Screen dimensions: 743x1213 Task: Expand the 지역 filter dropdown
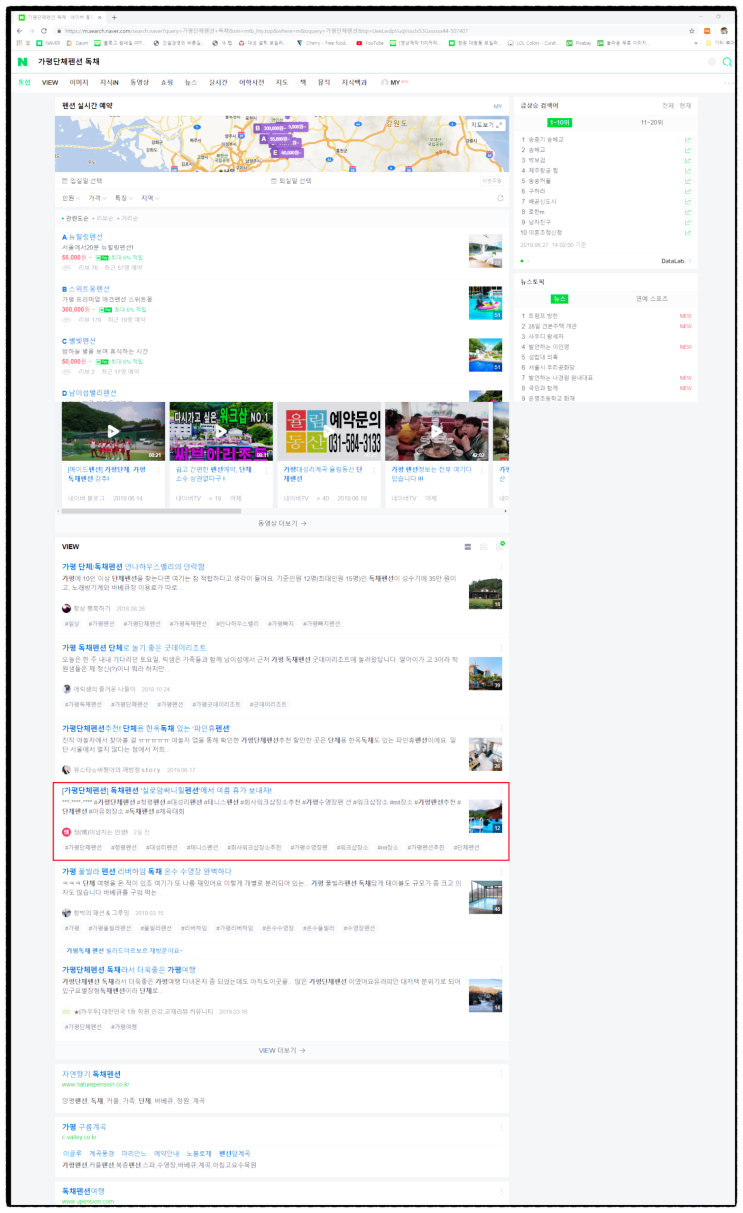tap(149, 198)
